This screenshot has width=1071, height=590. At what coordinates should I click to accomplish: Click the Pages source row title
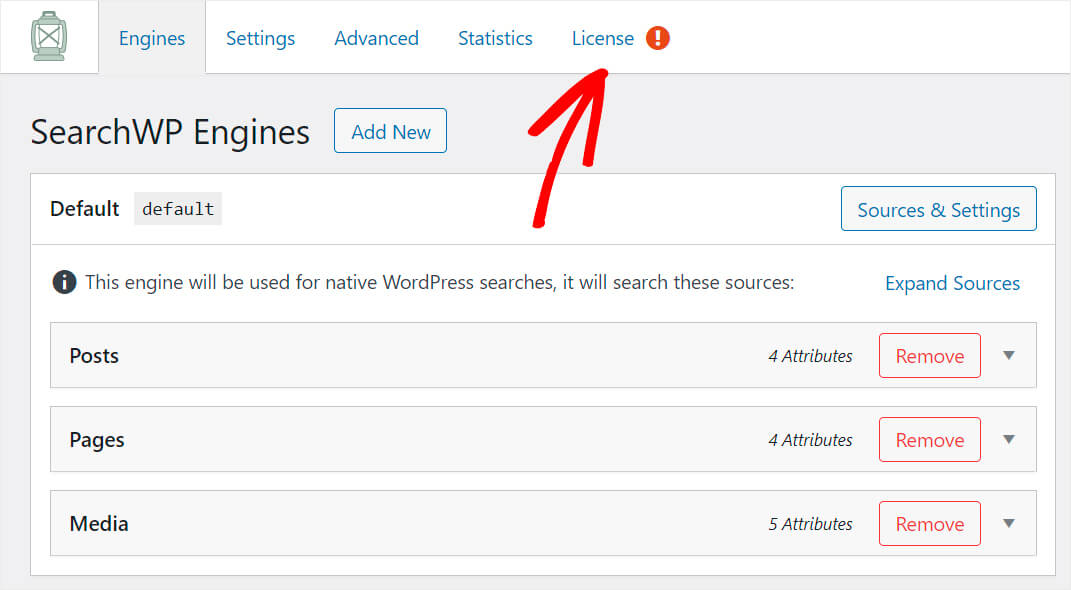(x=97, y=440)
